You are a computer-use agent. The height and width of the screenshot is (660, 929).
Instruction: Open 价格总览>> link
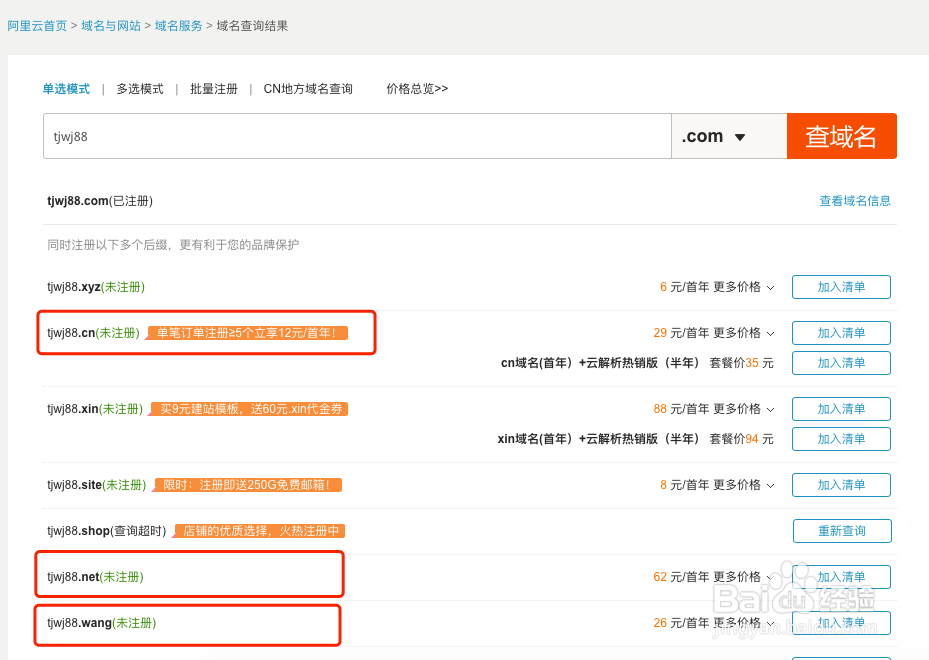point(417,89)
